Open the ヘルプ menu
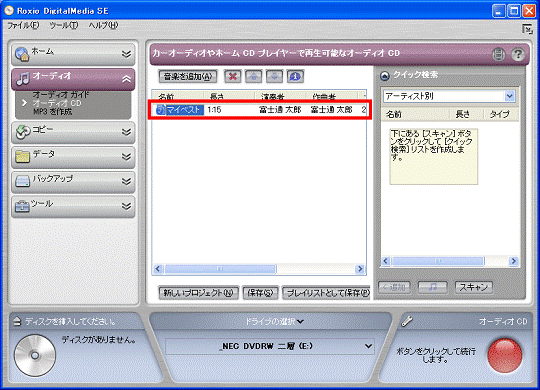 coord(103,25)
